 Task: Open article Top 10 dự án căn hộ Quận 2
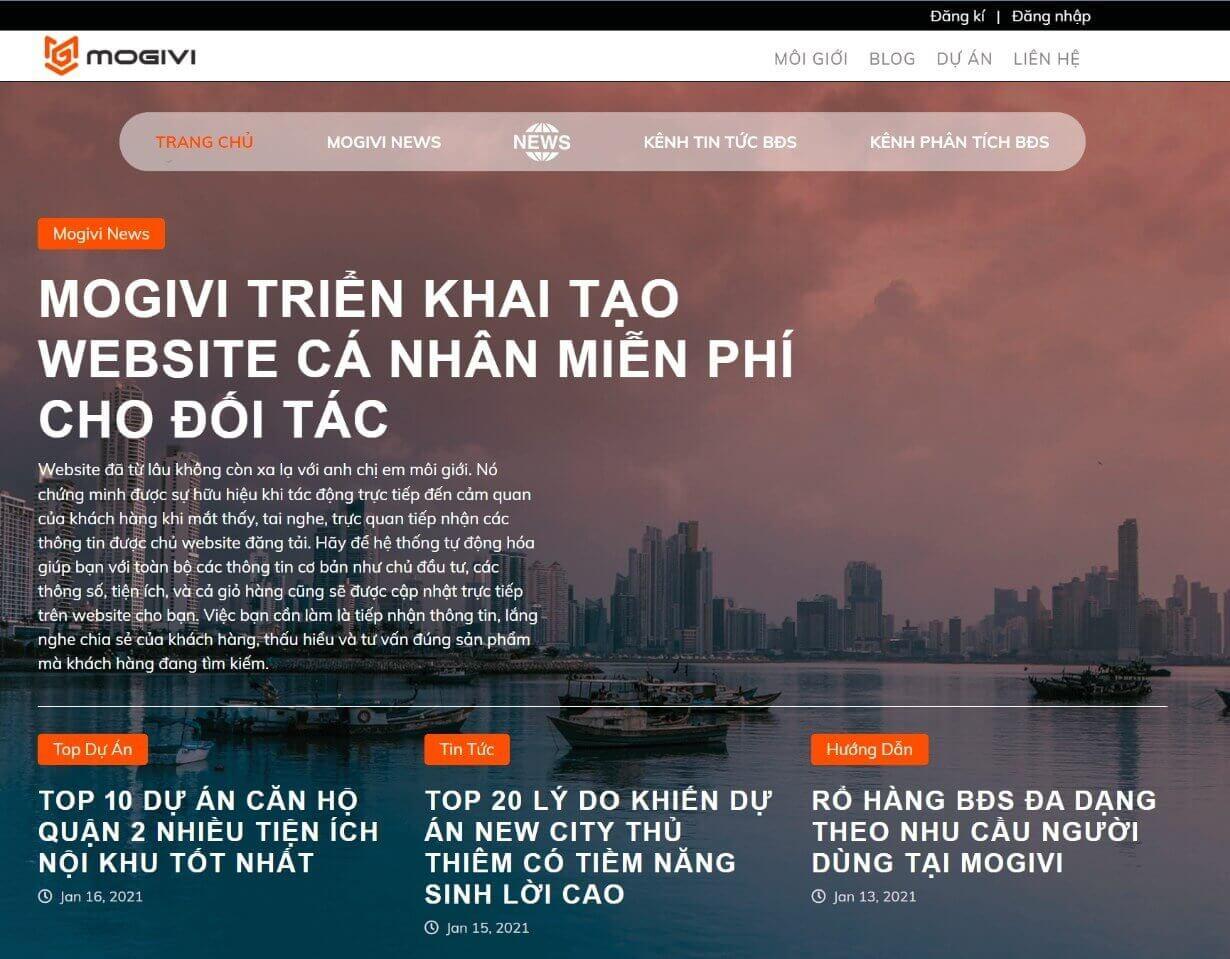208,831
